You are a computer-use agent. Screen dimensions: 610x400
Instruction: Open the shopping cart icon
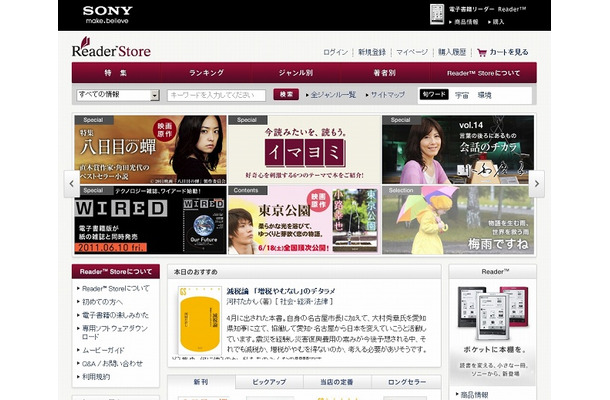[x=482, y=53]
